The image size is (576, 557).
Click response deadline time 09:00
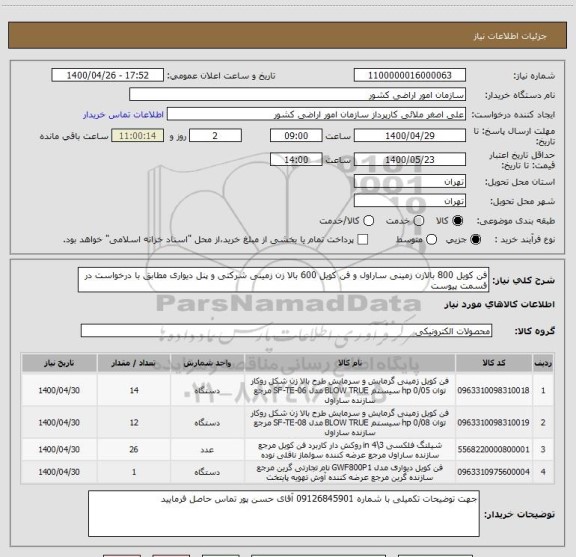(x=296, y=136)
